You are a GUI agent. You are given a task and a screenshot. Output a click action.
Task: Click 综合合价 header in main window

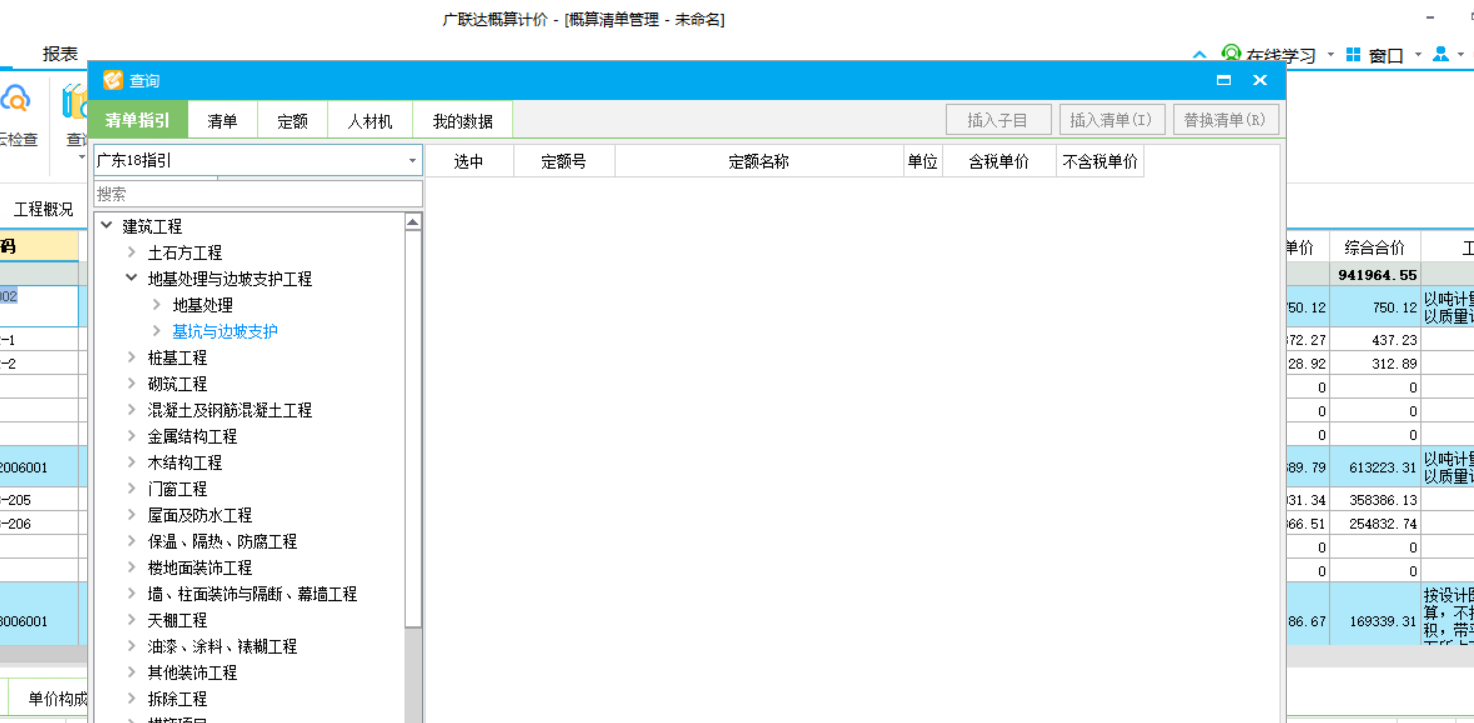pyautogui.click(x=1375, y=247)
